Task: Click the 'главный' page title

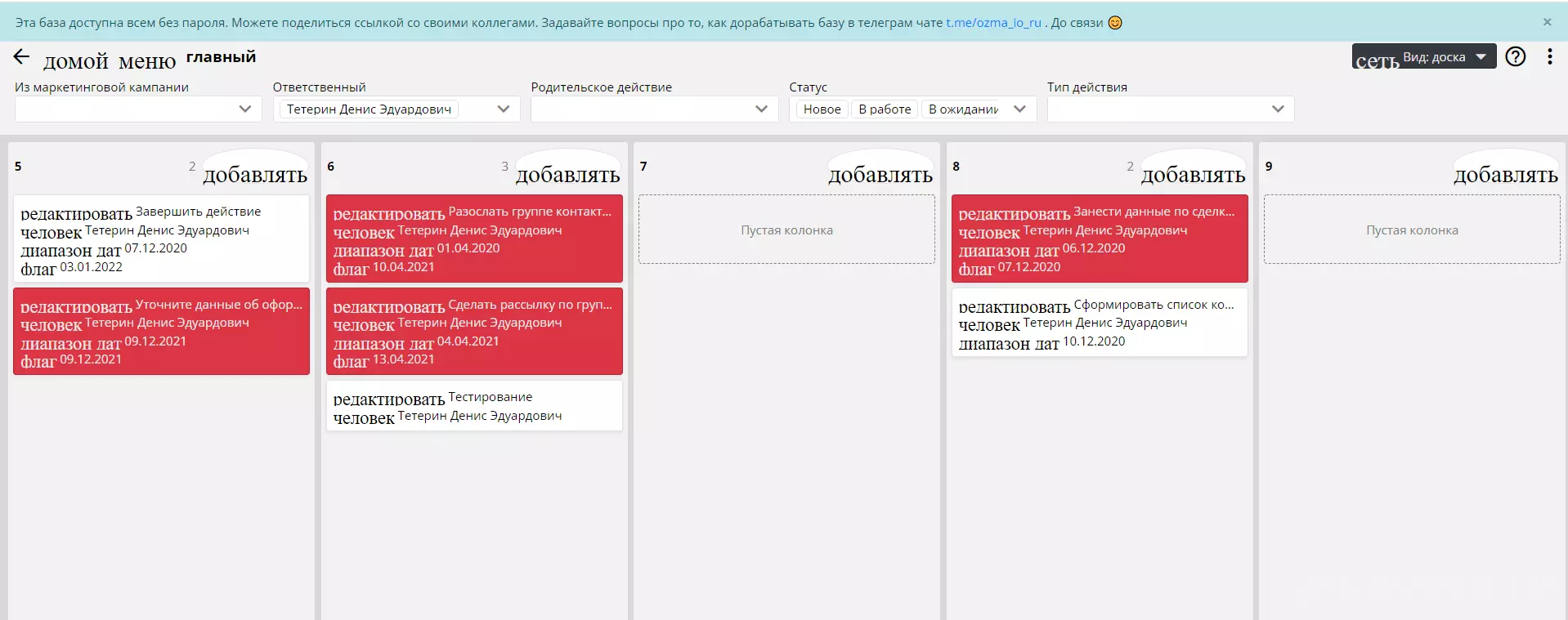Action: coord(221,56)
